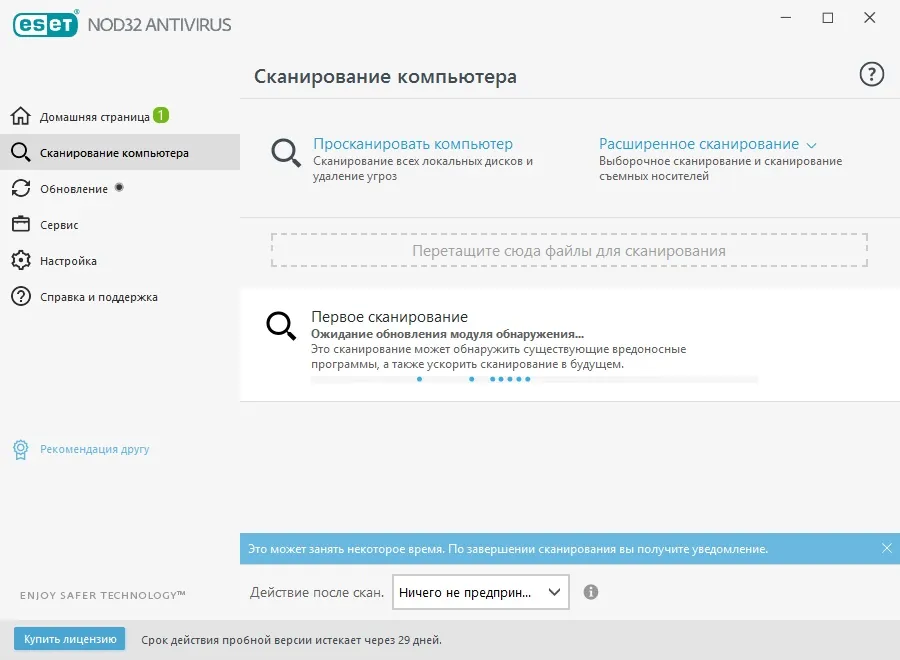Open Домашняя страница section
Screen dimensions: 900x660
95,117
